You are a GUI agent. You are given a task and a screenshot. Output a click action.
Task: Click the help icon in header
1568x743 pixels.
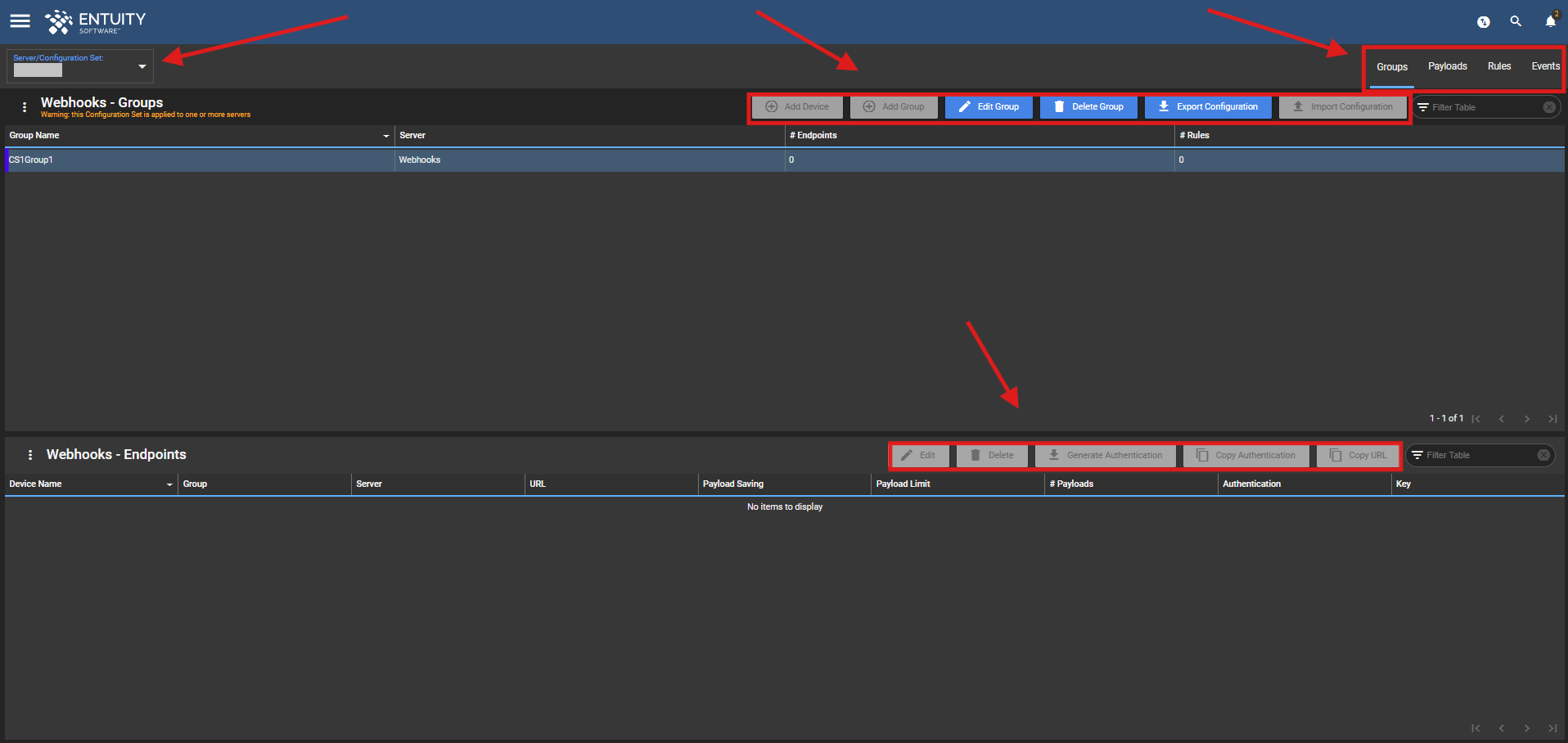[1484, 22]
